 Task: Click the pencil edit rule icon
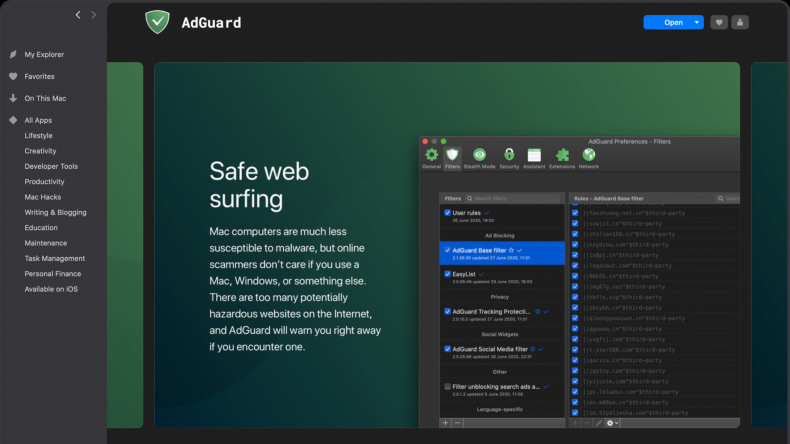[599, 423]
